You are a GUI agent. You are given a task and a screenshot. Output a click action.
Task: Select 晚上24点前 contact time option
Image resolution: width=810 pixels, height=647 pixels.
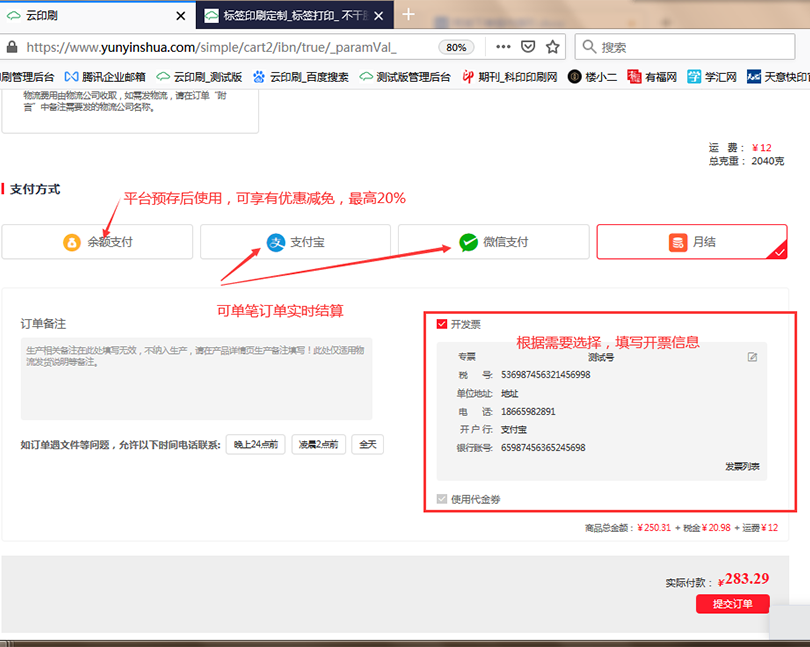click(256, 445)
